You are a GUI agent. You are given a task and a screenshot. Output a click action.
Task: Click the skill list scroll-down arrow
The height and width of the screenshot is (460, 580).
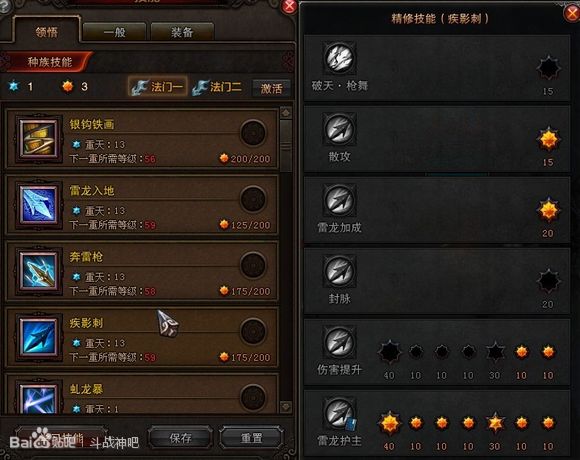(286, 407)
